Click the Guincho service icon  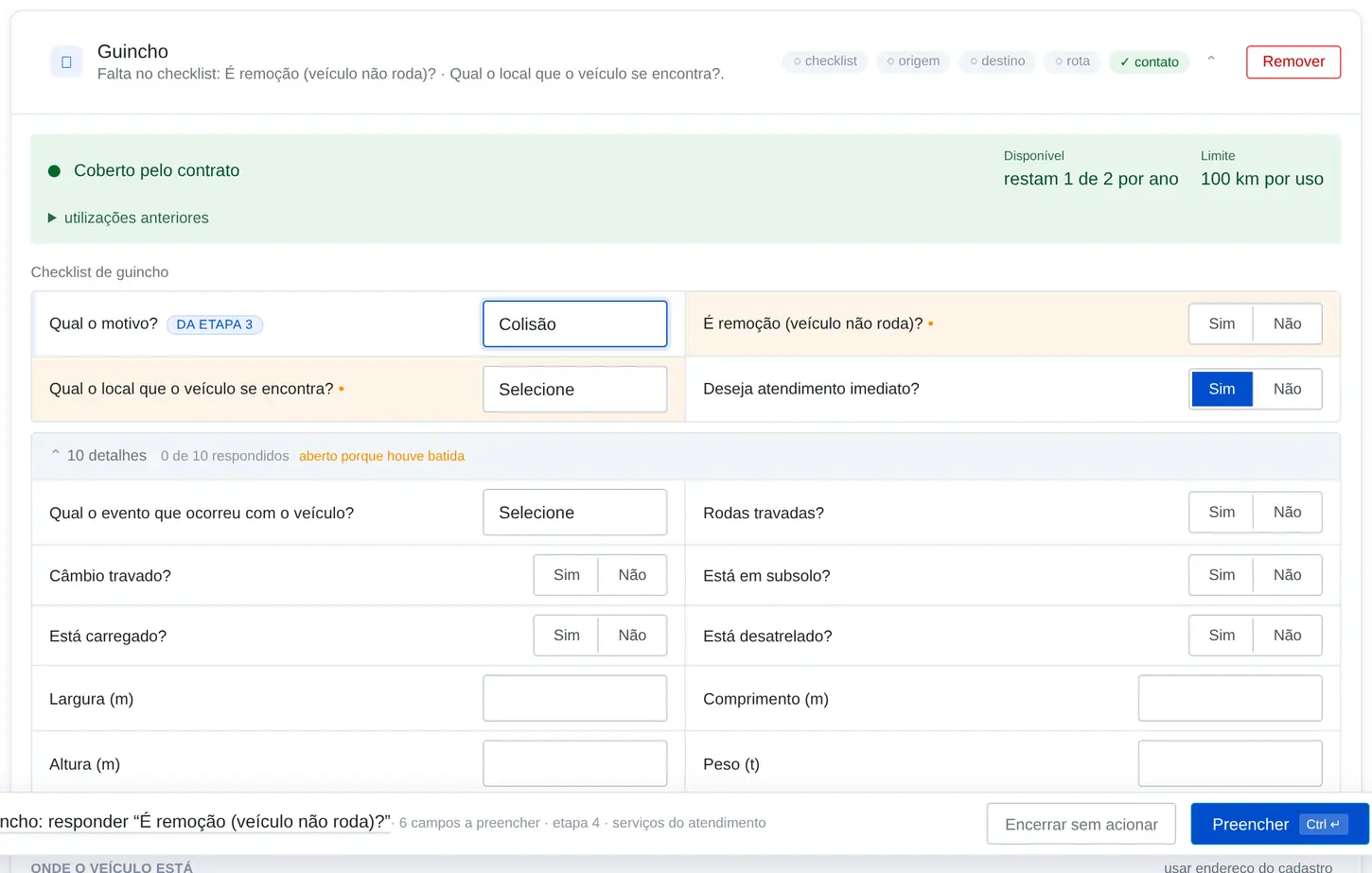(66, 61)
